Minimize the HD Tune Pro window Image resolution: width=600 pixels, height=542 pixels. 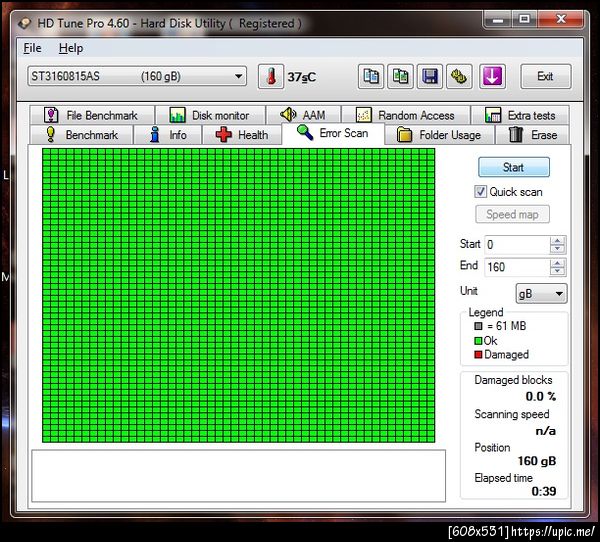pos(497,20)
